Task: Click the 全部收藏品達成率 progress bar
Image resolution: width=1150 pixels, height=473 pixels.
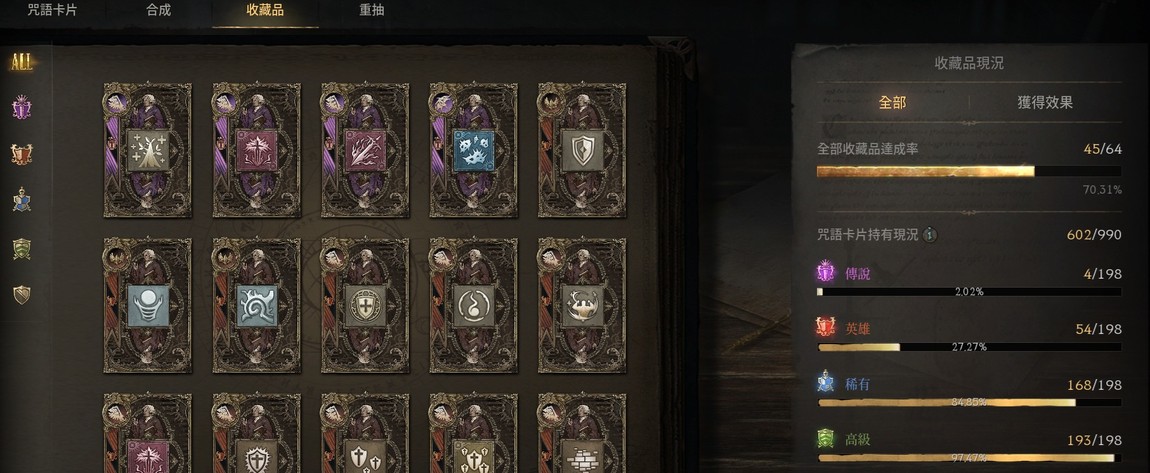Action: click(969, 172)
